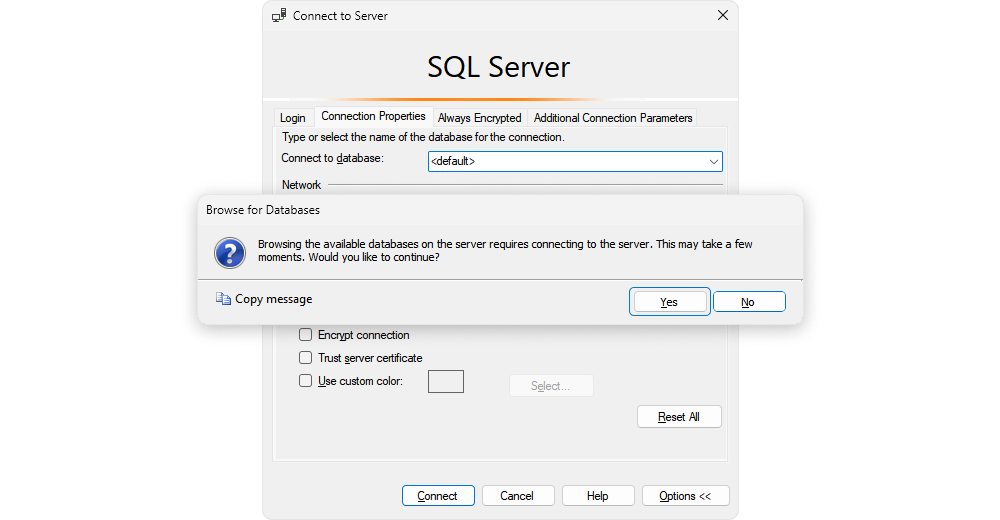Click the SQL Server heading text
This screenshot has height=520, width=1000.
pyautogui.click(x=499, y=67)
